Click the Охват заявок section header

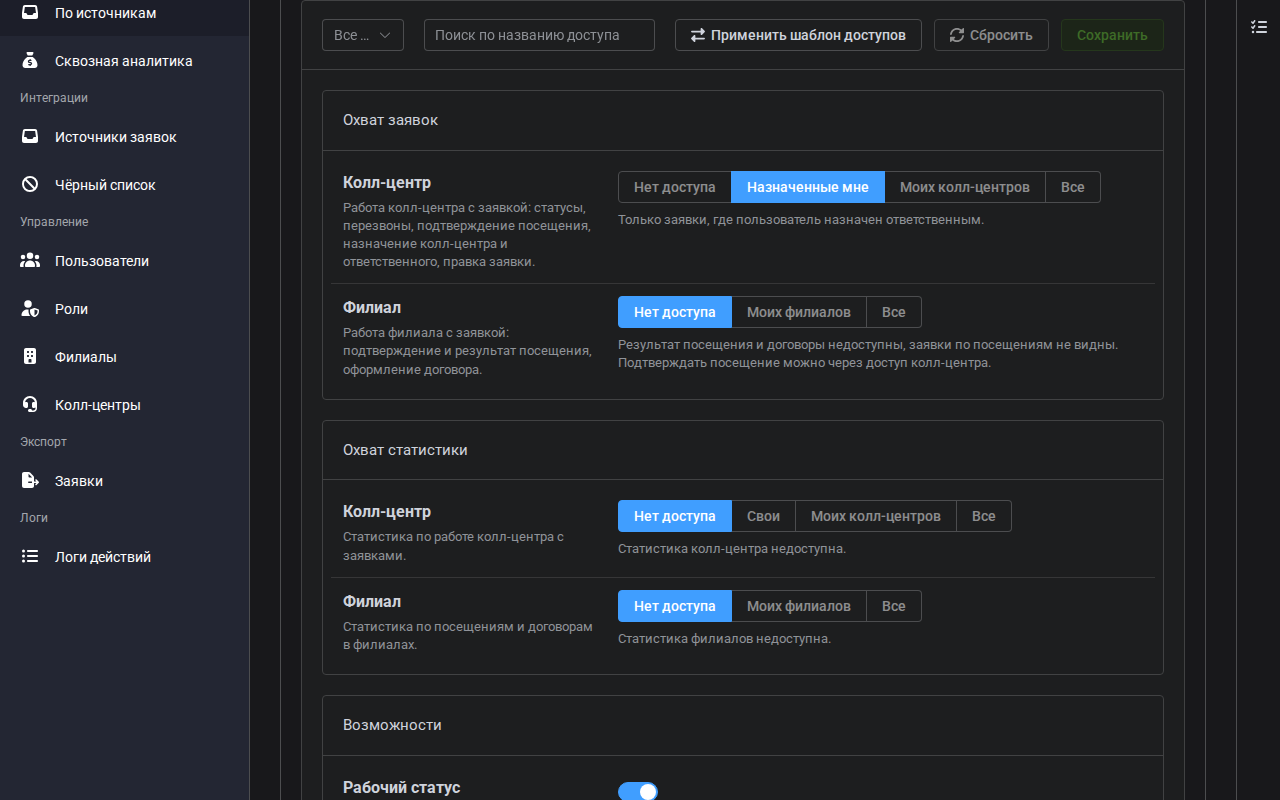[x=742, y=120]
